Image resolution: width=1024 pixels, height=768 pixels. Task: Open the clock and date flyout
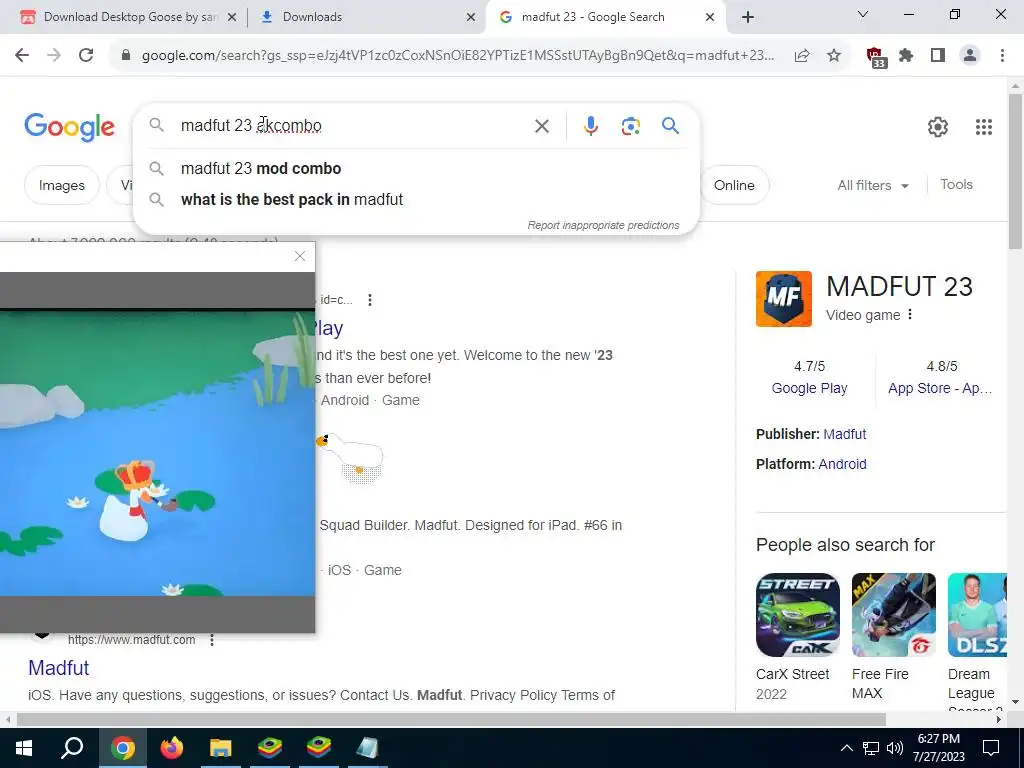click(938, 748)
